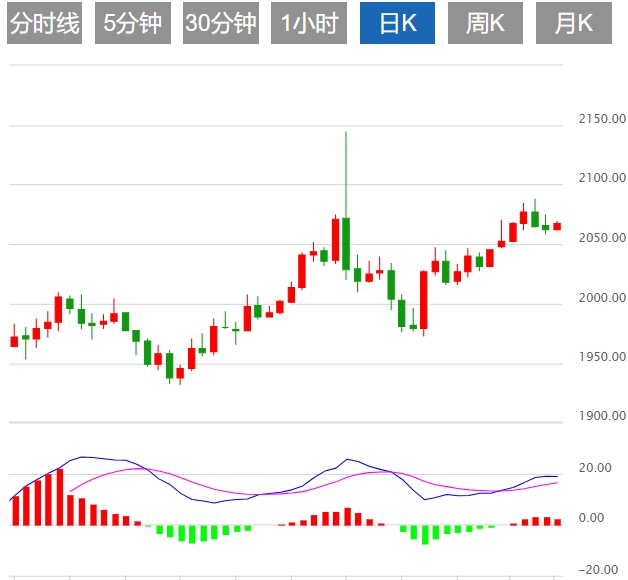Click the rightmost candlestick on the chart

tap(557, 226)
